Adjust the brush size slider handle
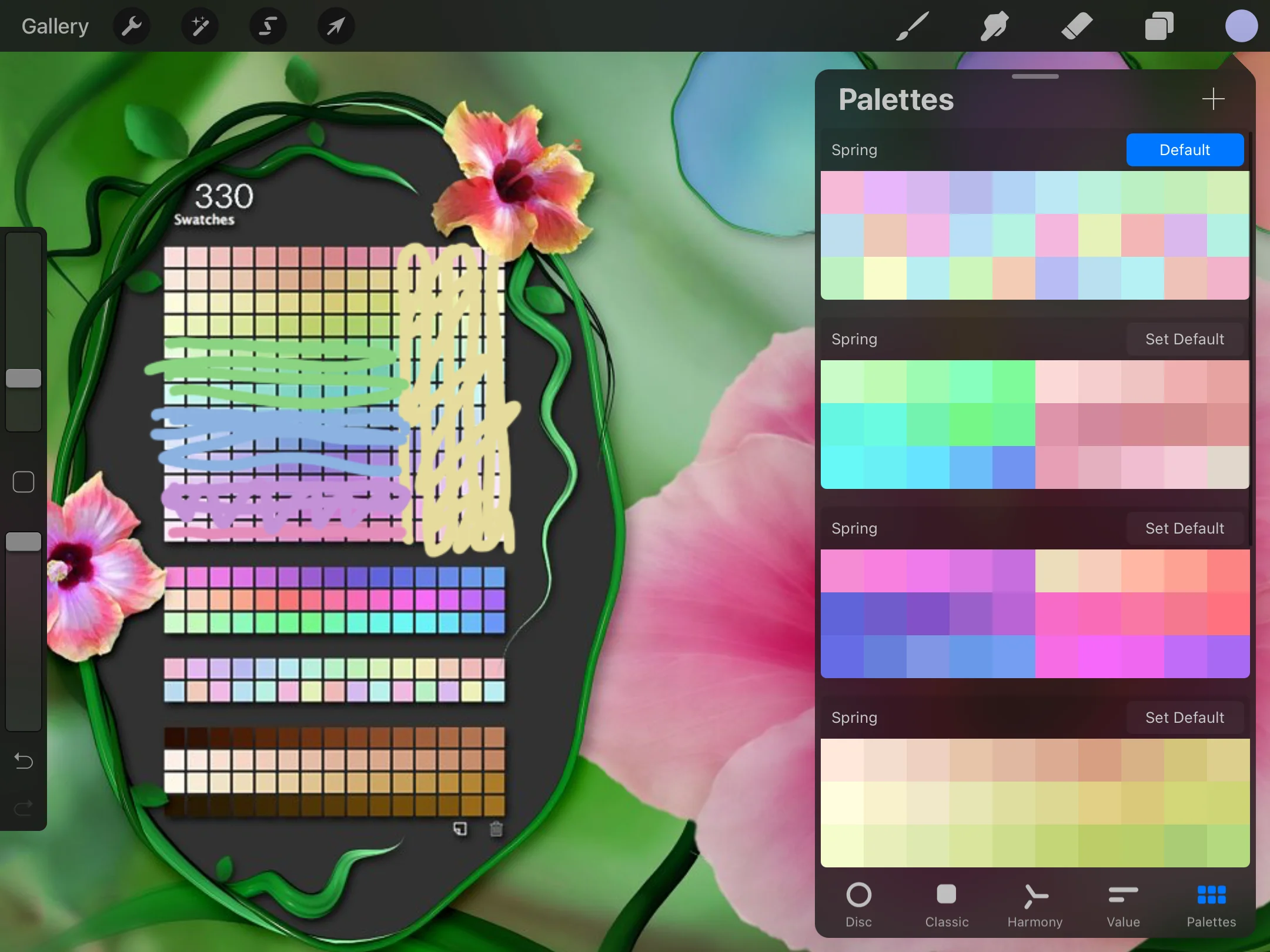Image resolution: width=1270 pixels, height=952 pixels. (24, 378)
